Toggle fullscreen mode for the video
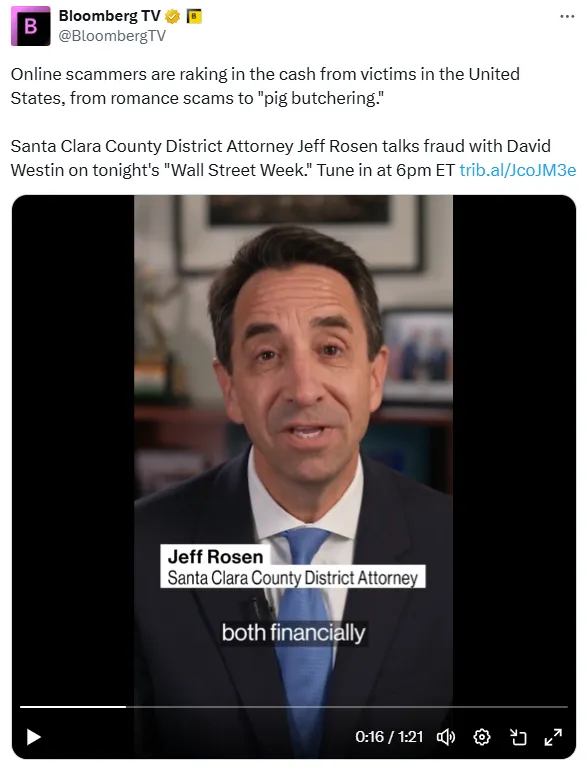The height and width of the screenshot is (769, 587). tap(553, 737)
